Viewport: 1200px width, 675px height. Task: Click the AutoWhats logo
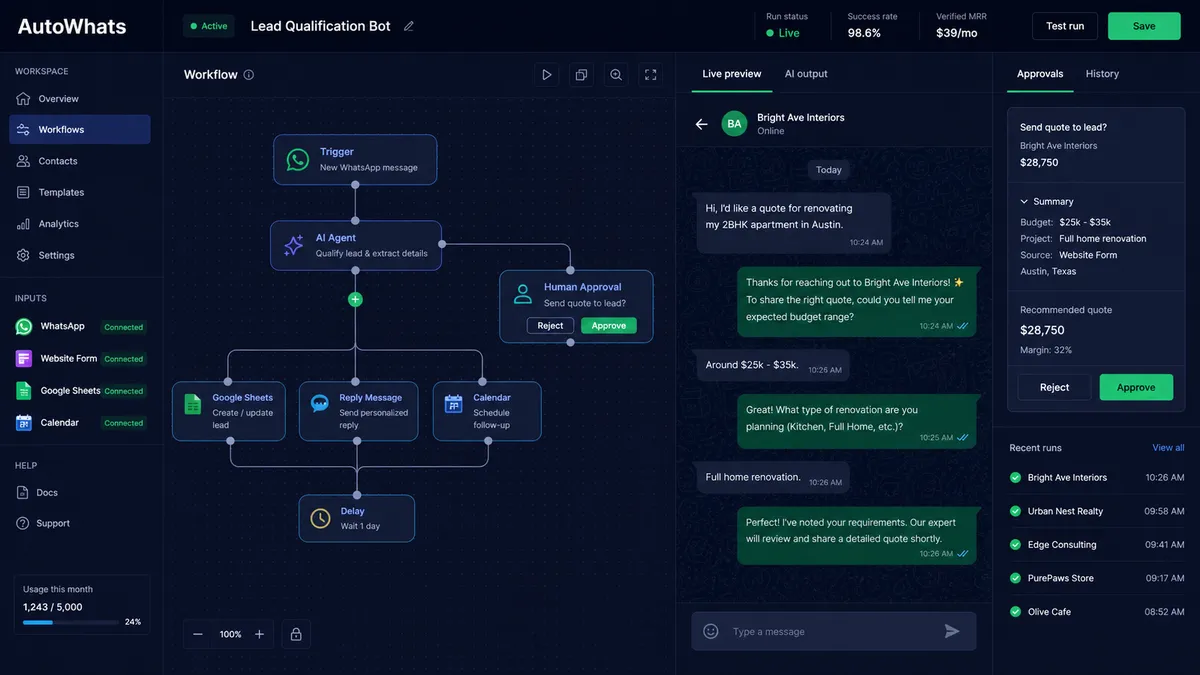pyautogui.click(x=72, y=27)
